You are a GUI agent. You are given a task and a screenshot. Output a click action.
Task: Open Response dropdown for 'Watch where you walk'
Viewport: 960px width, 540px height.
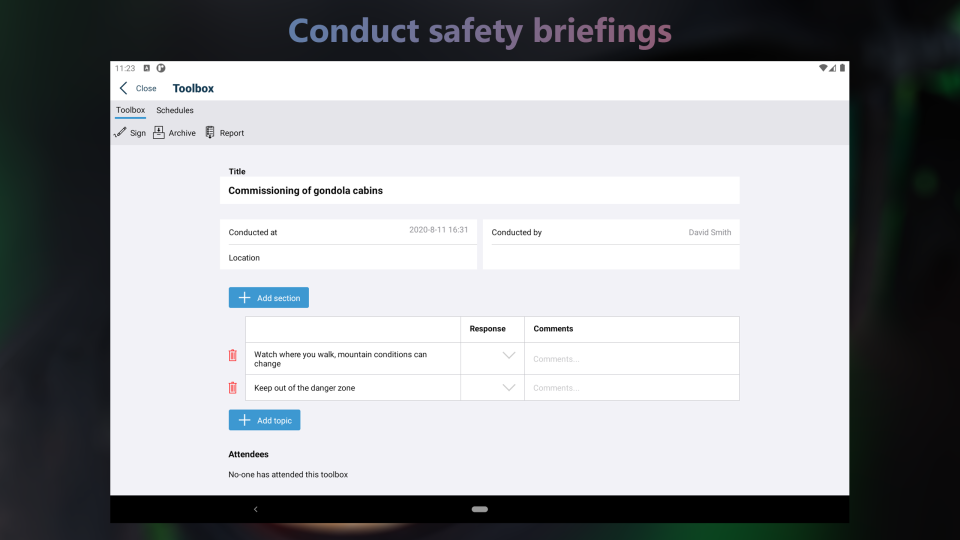508,355
